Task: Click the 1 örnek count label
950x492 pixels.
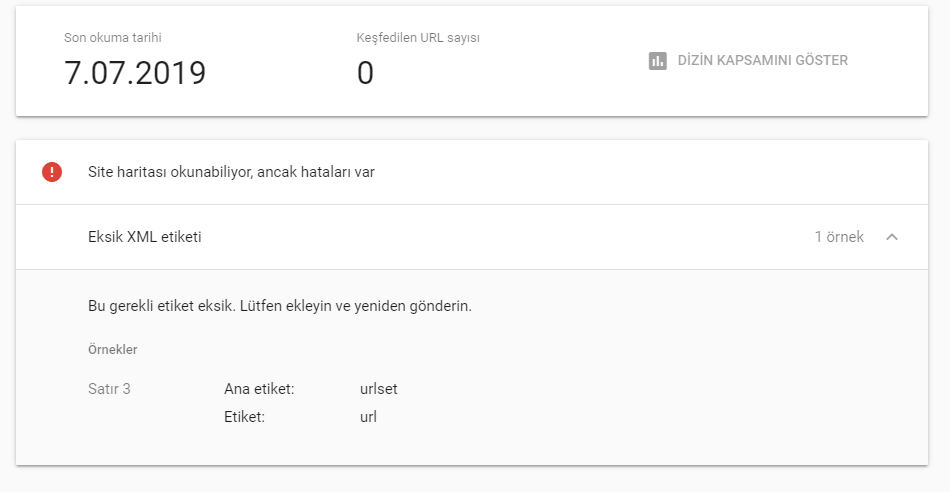Action: tap(839, 237)
